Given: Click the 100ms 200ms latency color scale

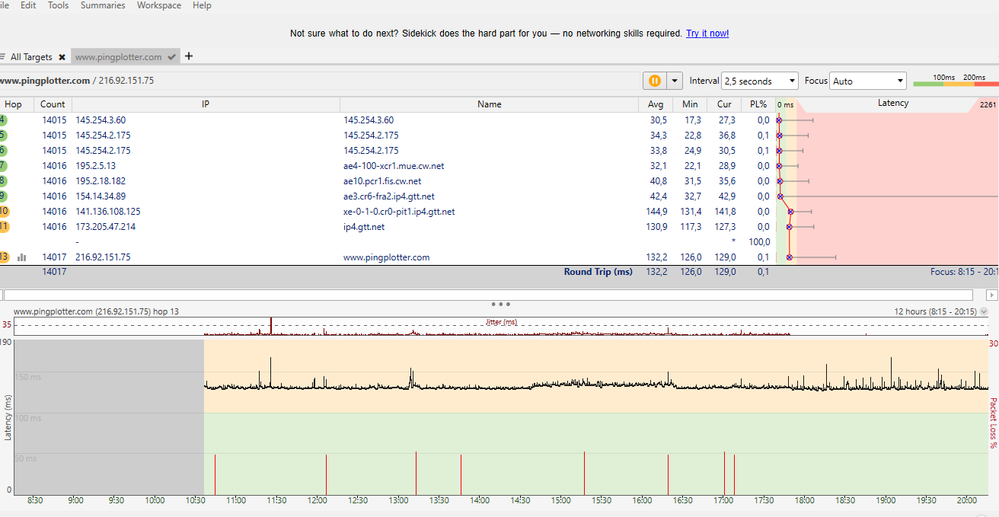Looking at the screenshot, I should pos(956,80).
